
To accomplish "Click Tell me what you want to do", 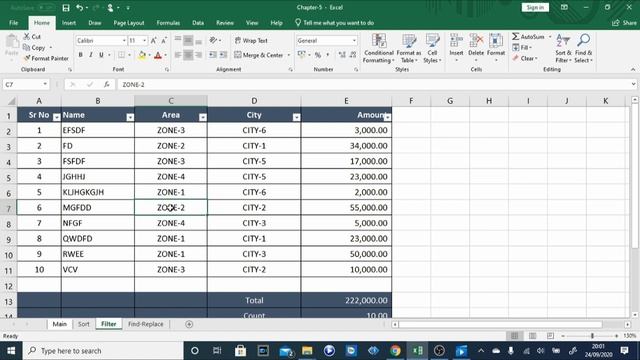I will [334, 23].
